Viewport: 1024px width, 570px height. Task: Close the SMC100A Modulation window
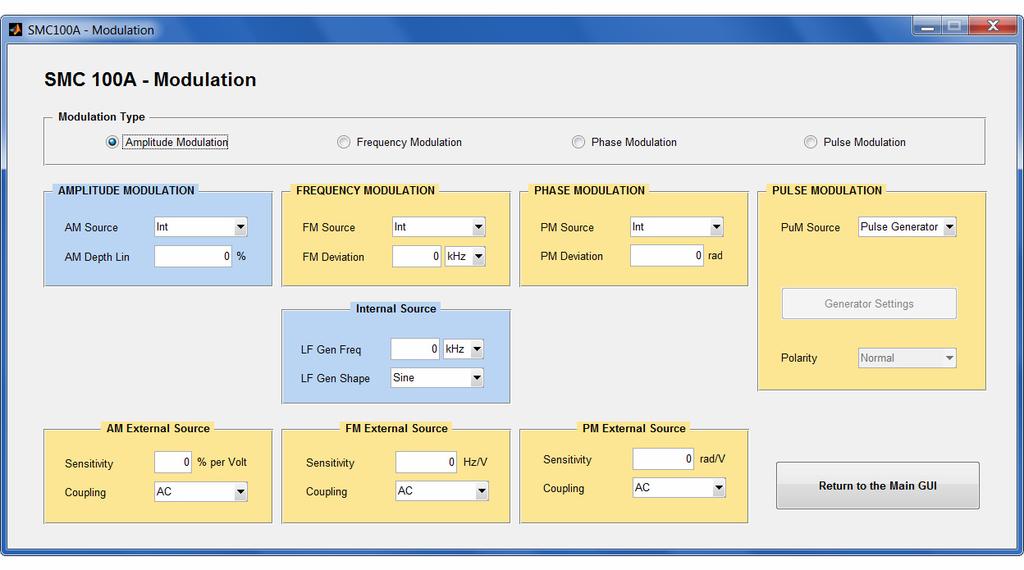pyautogui.click(x=993, y=27)
